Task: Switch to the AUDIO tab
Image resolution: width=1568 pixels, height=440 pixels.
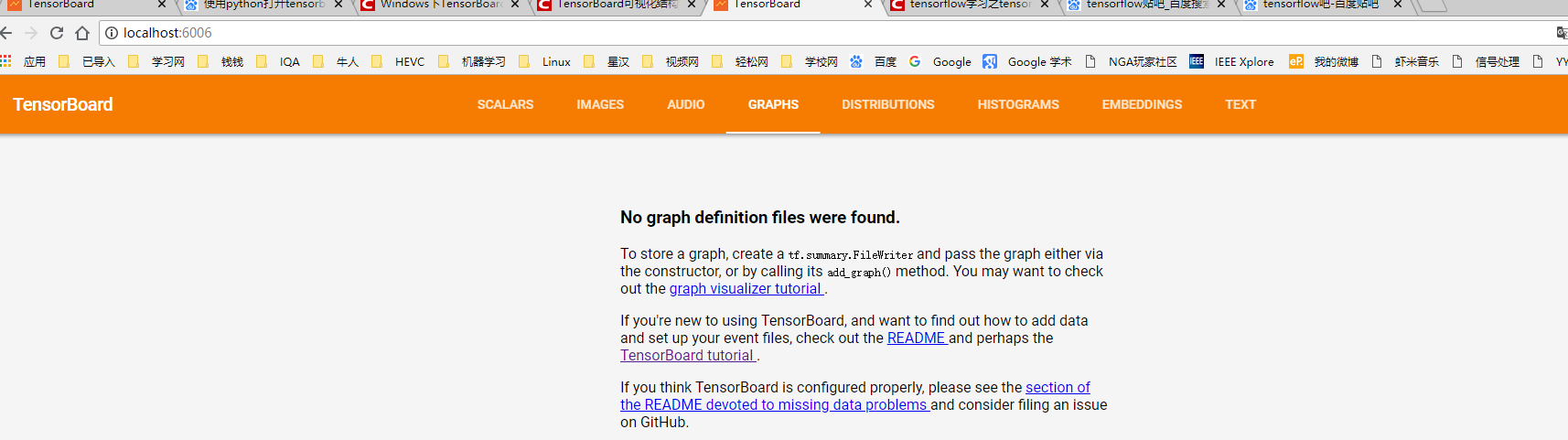Action: 686,104
